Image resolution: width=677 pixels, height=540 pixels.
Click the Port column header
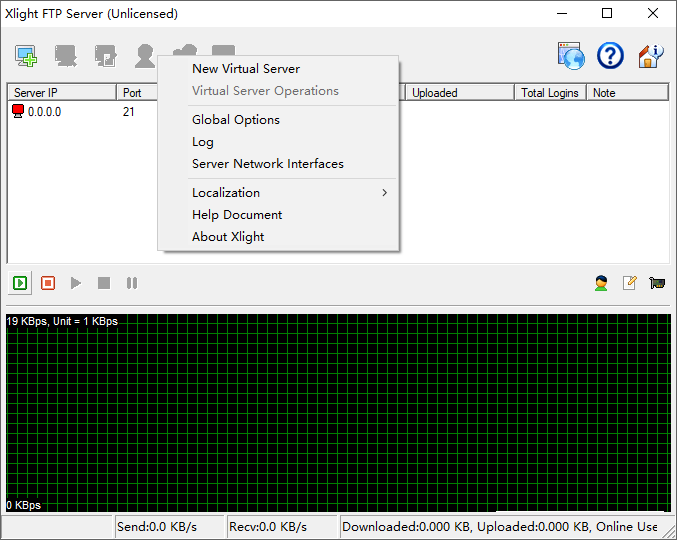click(x=137, y=93)
